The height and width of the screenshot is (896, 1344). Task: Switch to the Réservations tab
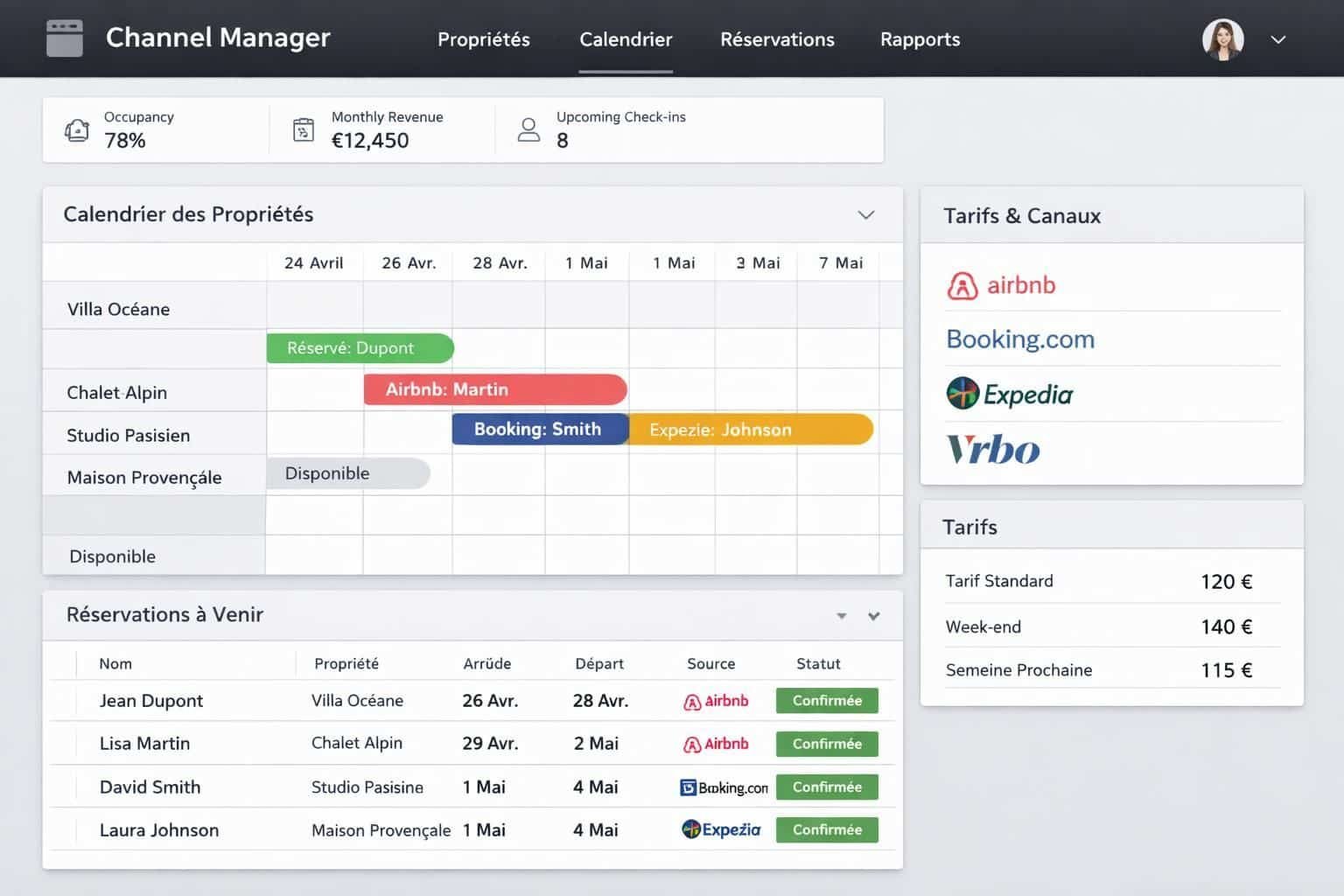point(777,39)
